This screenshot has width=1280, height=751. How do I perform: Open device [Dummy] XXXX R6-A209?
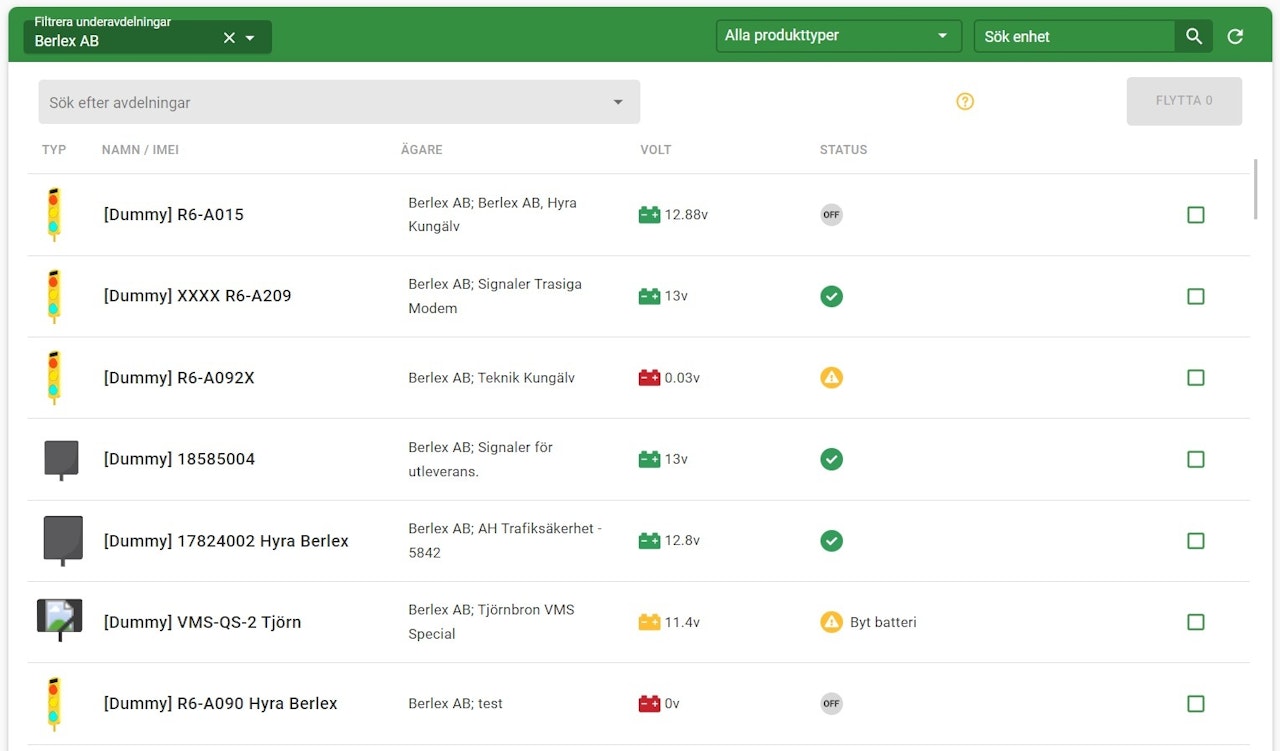tap(197, 296)
